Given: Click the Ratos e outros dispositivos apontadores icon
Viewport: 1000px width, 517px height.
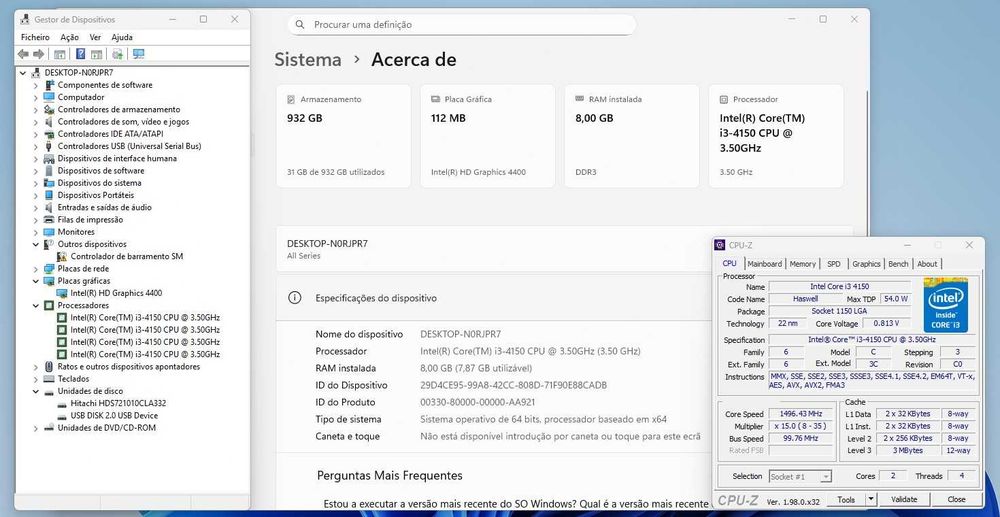Looking at the screenshot, I should [49, 367].
